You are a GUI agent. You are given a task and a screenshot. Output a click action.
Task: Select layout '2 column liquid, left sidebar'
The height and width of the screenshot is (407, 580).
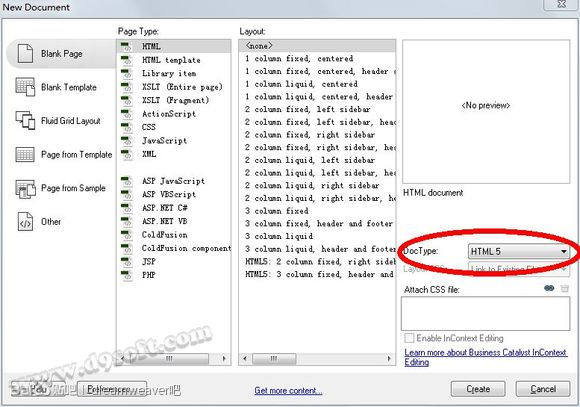[x=317, y=160]
